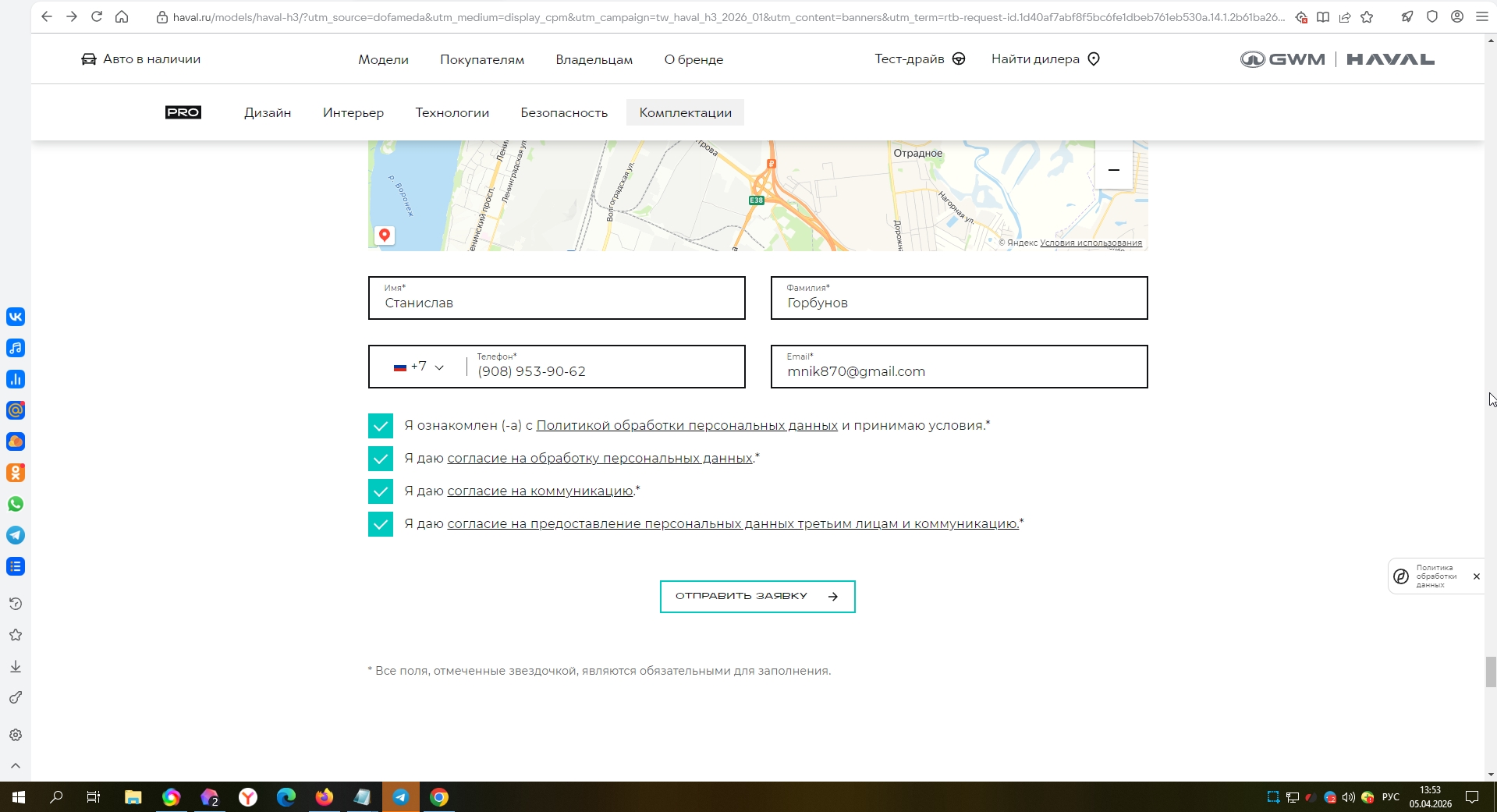The height and width of the screenshot is (812, 1497).
Task: Click Найти дилера link
Action: 1045,59
